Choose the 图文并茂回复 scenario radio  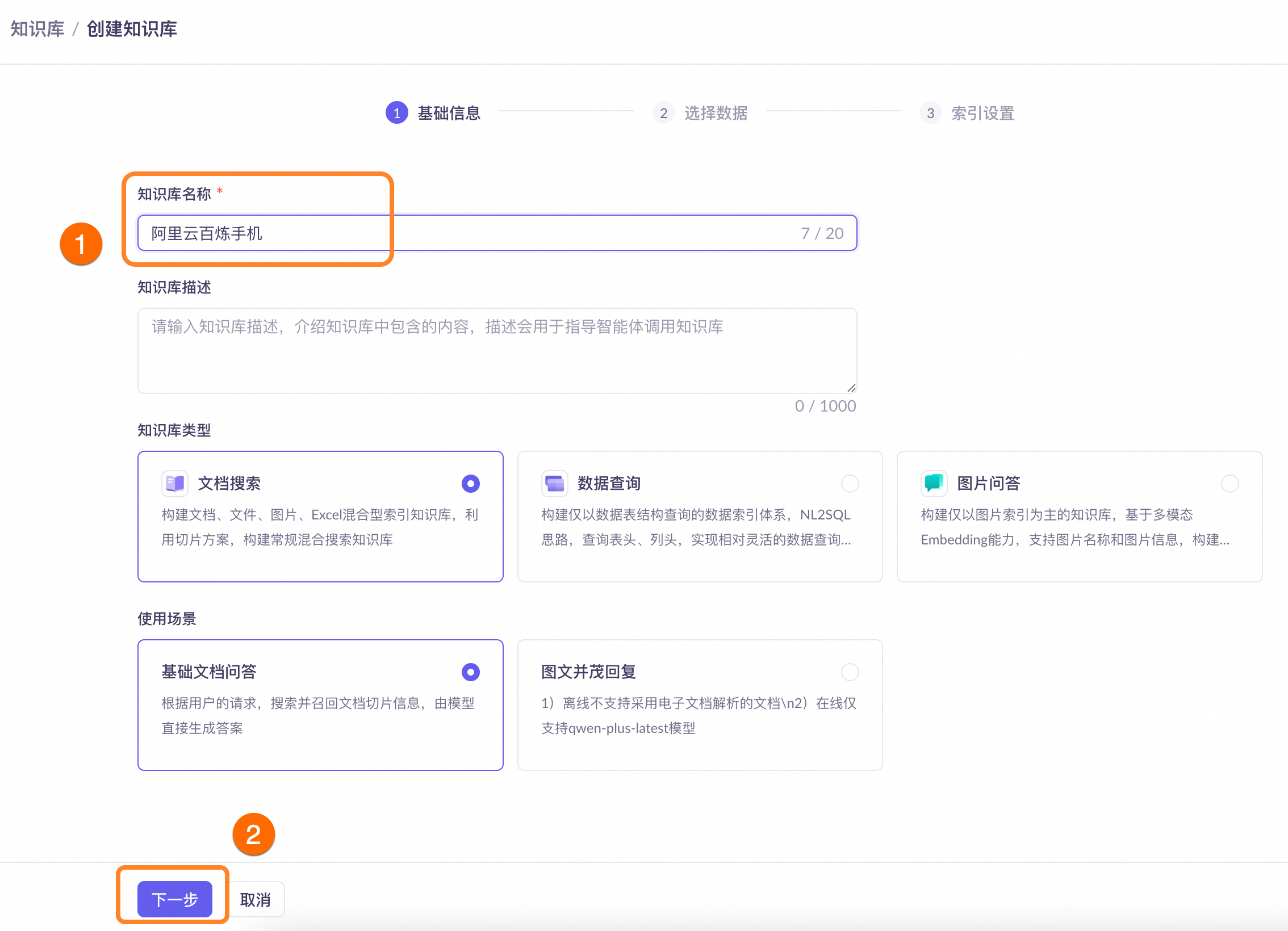[850, 672]
